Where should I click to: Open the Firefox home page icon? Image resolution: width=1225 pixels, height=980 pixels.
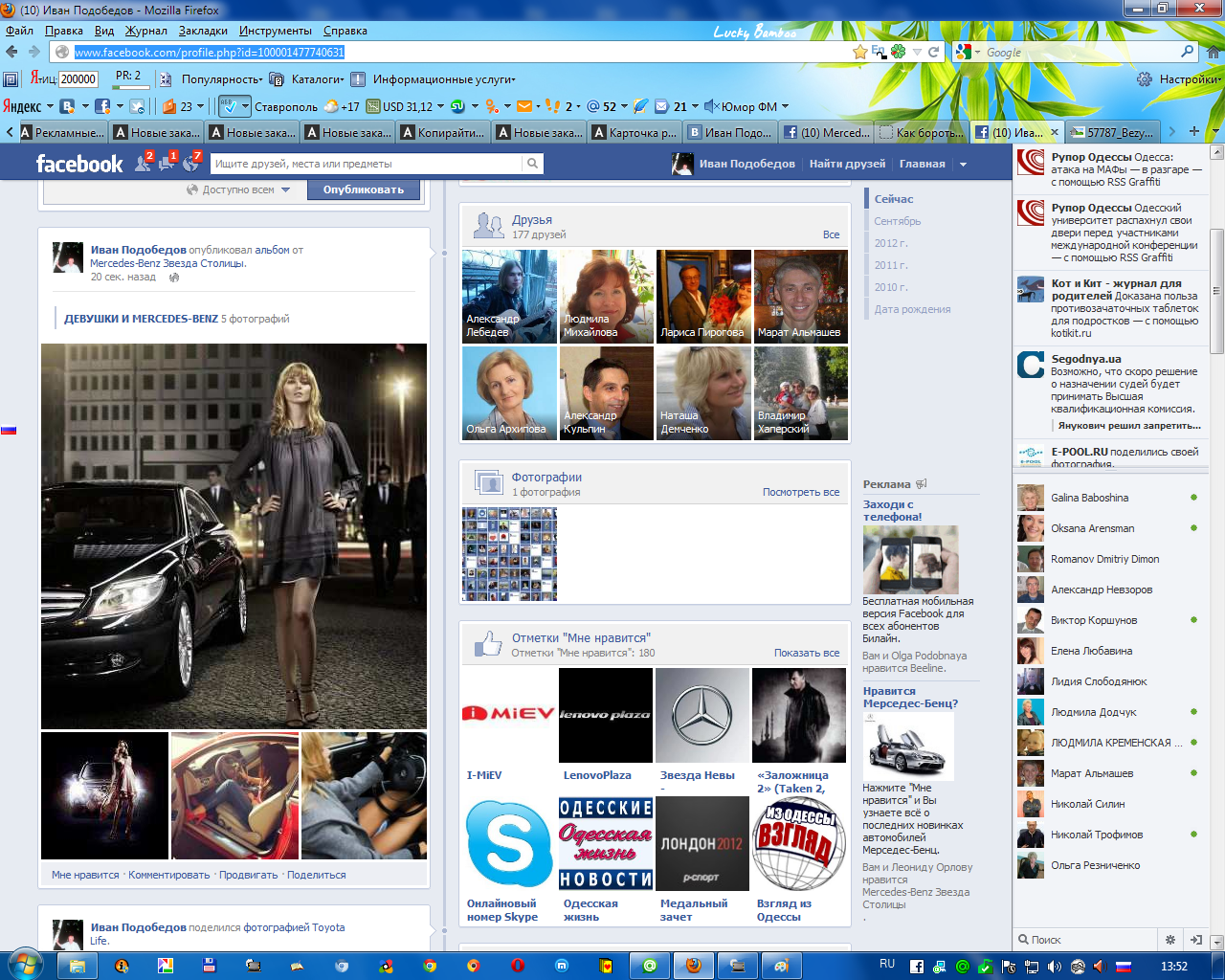coord(1212,52)
